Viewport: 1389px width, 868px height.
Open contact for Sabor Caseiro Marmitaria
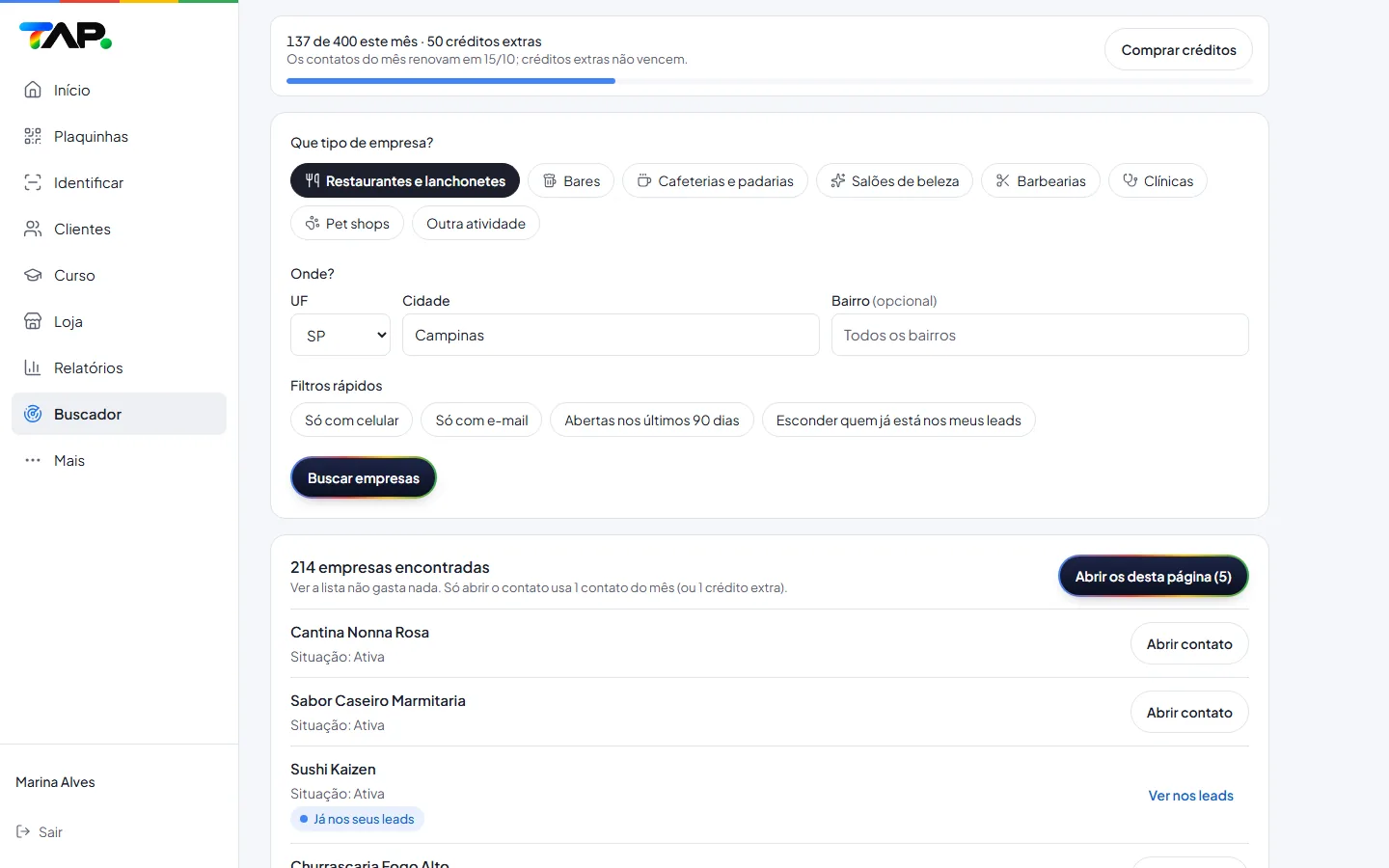coord(1189,712)
